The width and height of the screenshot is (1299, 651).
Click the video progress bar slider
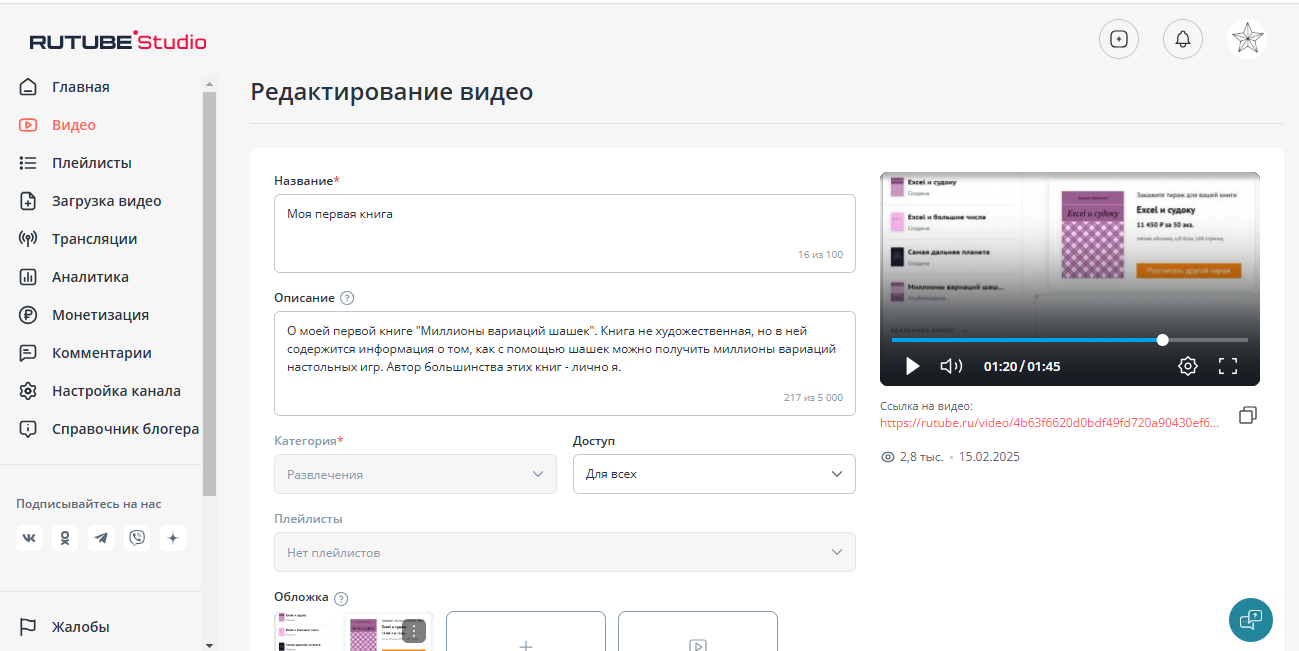(x=1162, y=340)
